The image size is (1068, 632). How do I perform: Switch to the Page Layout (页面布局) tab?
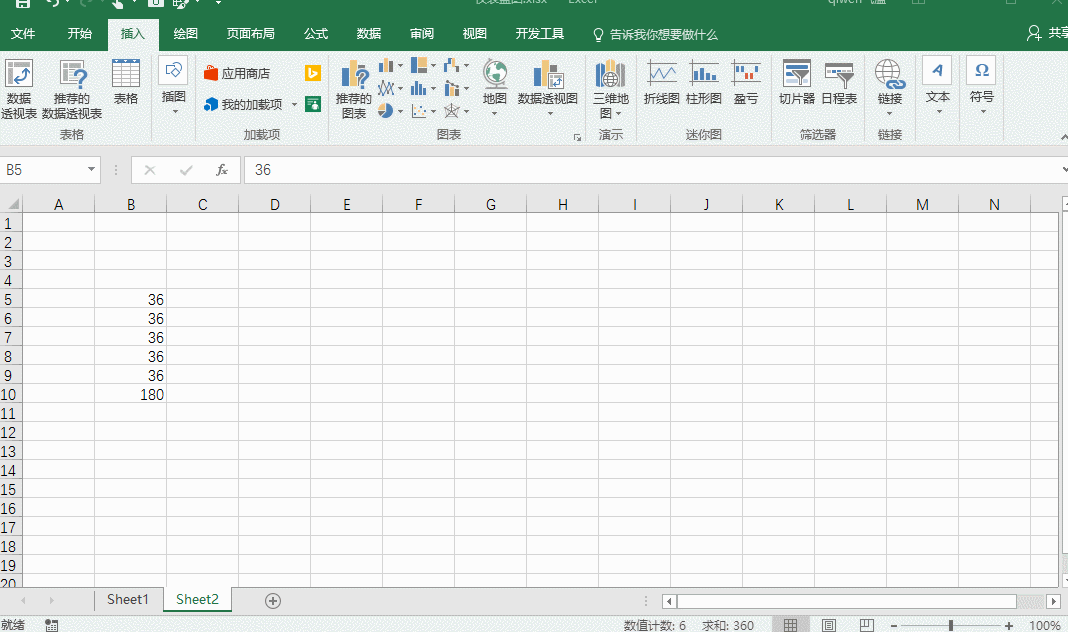pyautogui.click(x=251, y=34)
